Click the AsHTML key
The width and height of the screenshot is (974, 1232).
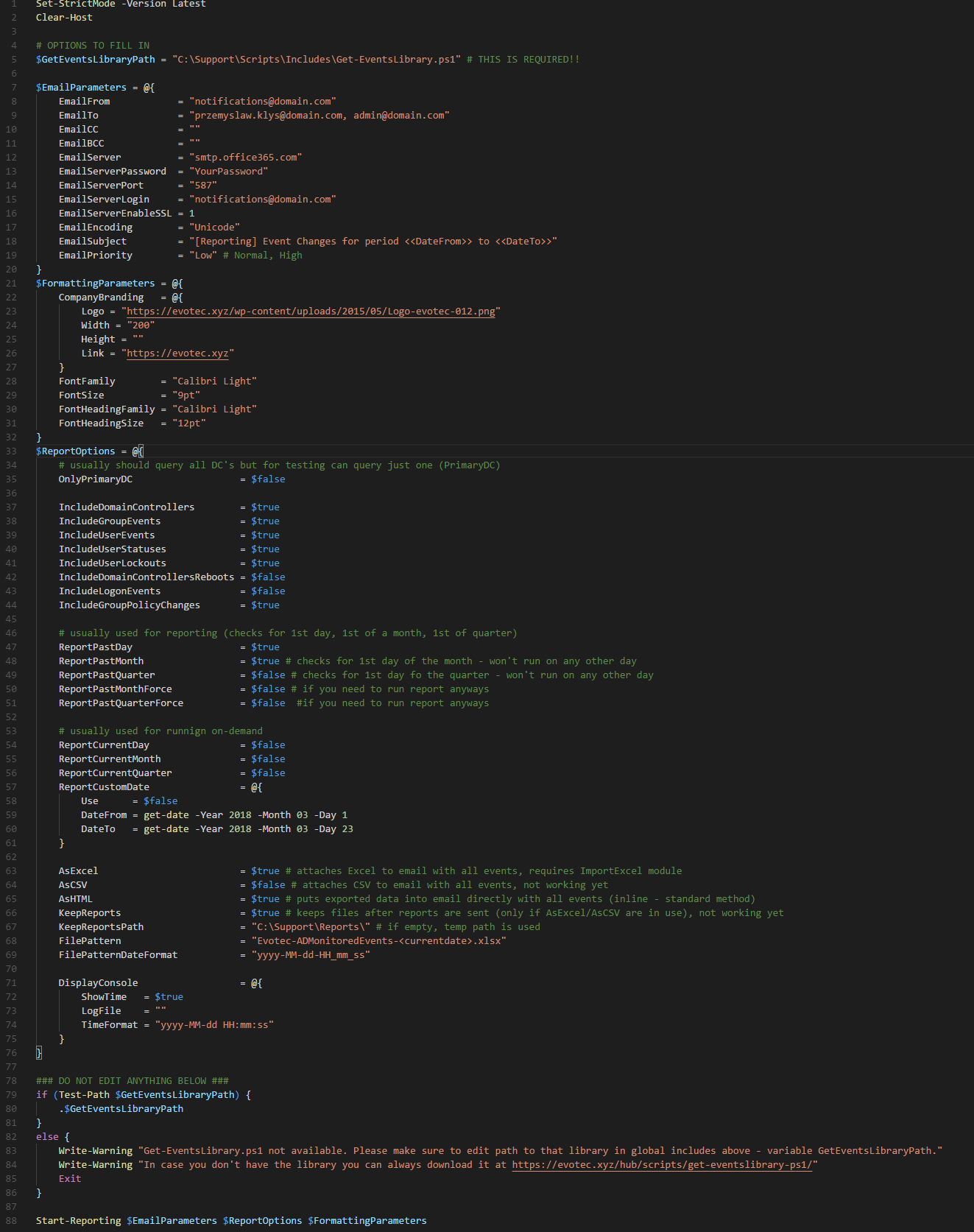76,899
